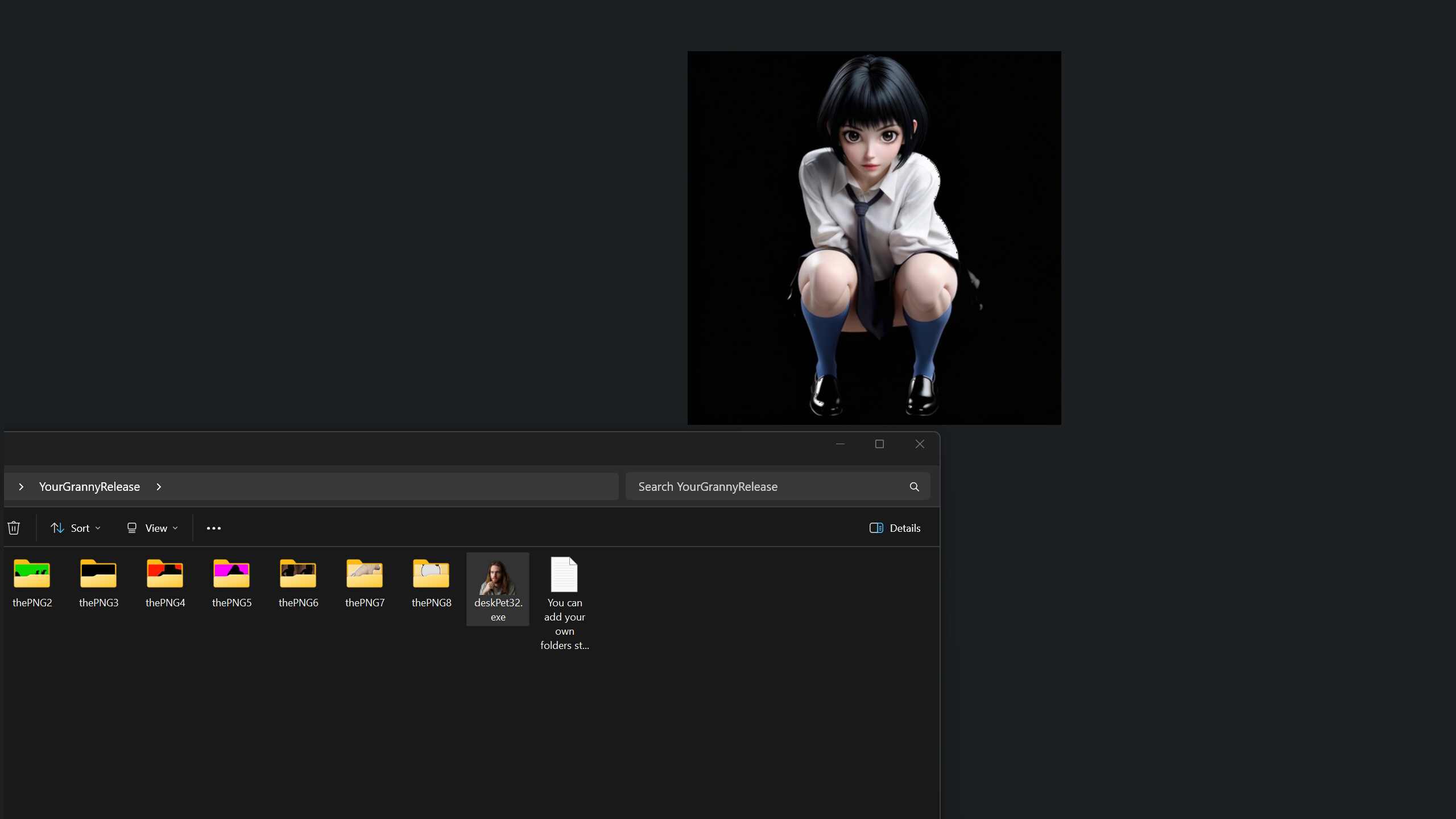Screen dimensions: 1456x819
Task: Toggle the Details pane
Action: pos(895,528)
